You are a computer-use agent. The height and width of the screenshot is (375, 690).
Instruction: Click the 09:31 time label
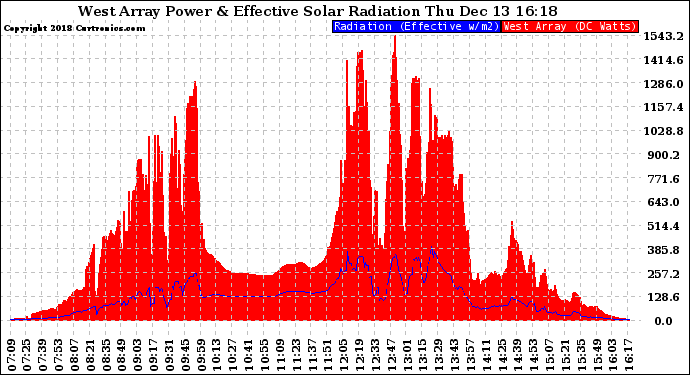point(169,355)
